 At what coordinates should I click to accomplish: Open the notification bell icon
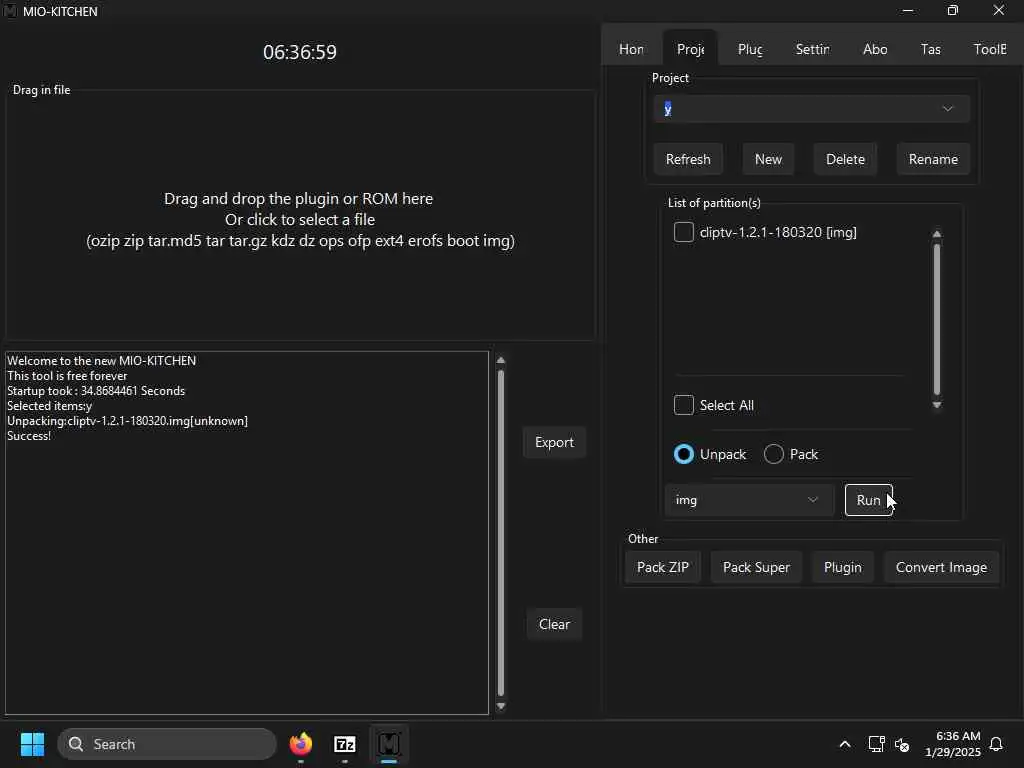click(x=996, y=744)
